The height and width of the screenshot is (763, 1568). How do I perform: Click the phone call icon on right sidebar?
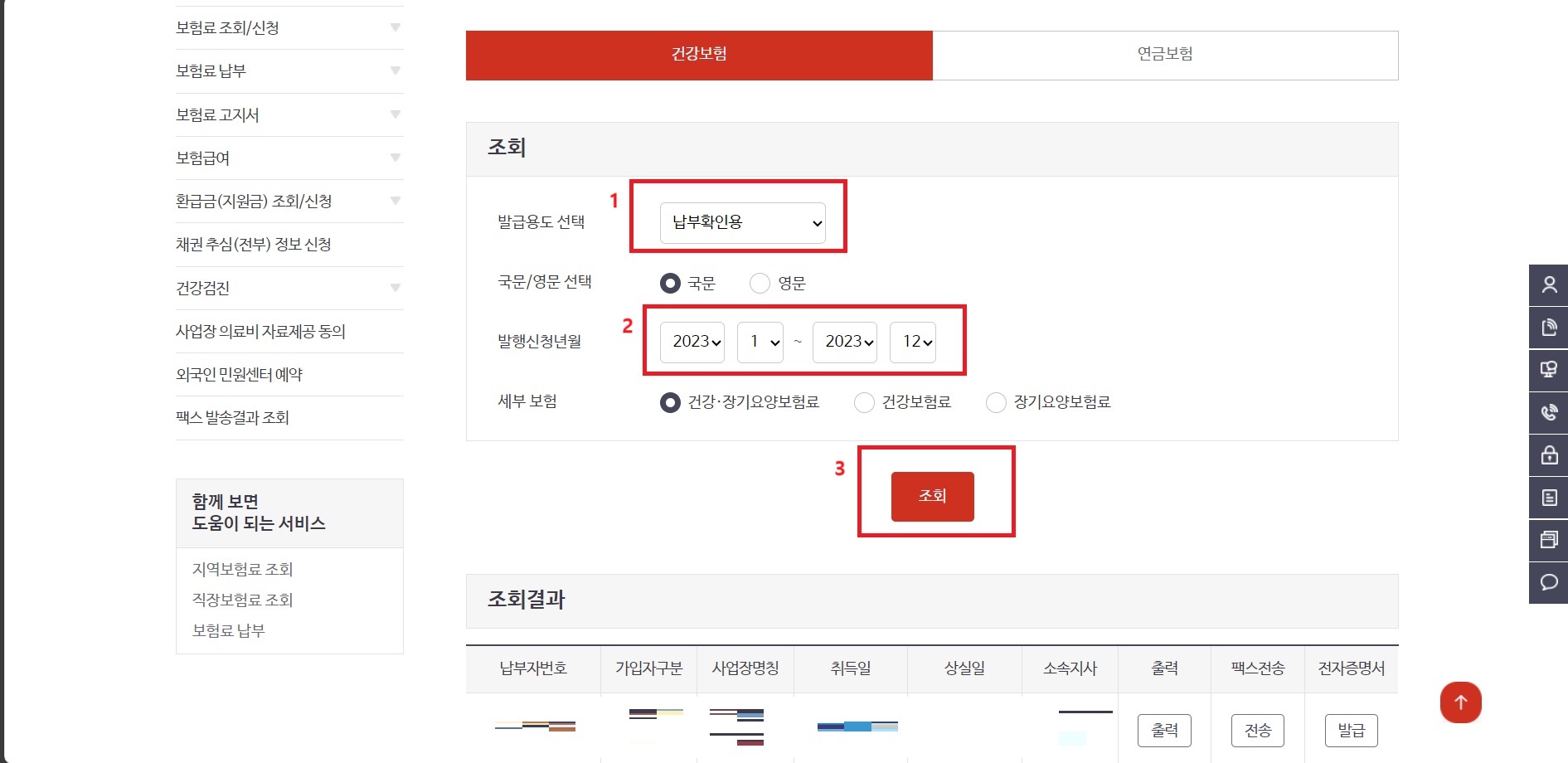[x=1547, y=413]
